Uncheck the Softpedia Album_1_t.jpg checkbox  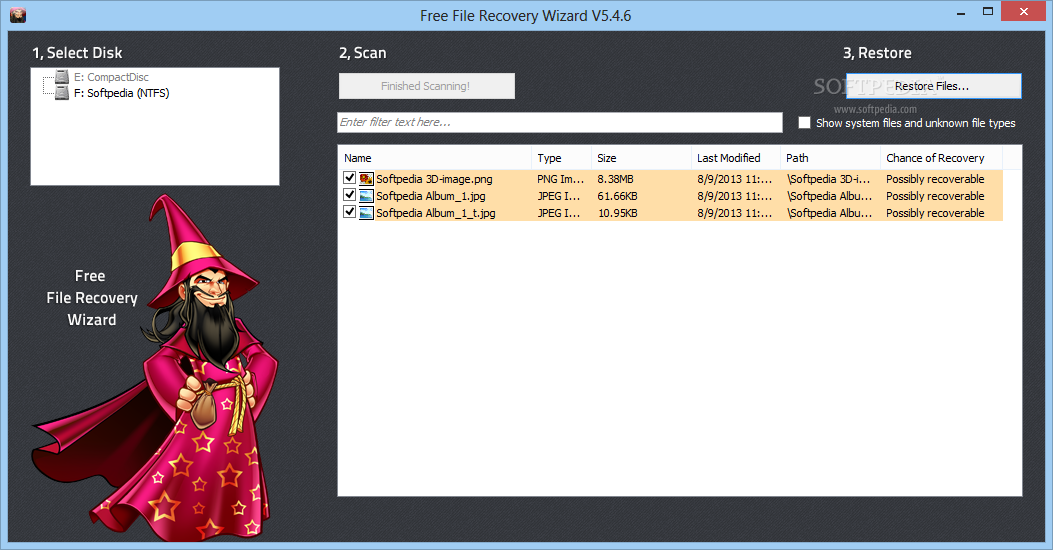coord(349,212)
